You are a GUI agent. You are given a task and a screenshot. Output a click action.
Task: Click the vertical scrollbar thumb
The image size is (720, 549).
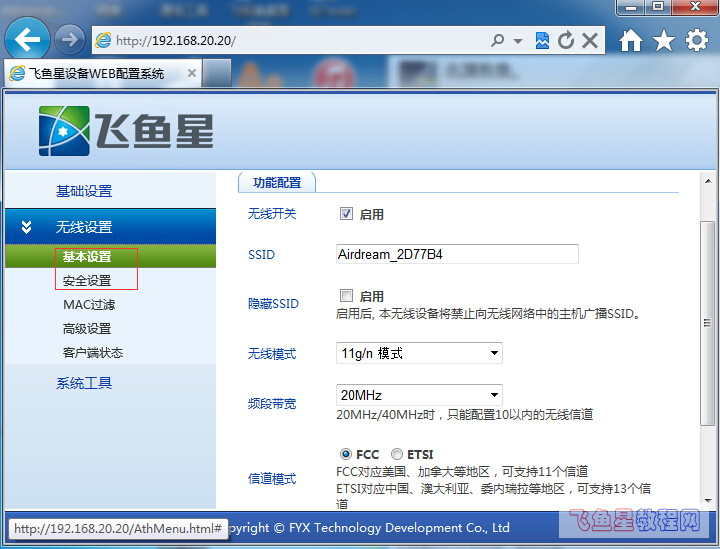[x=708, y=324]
